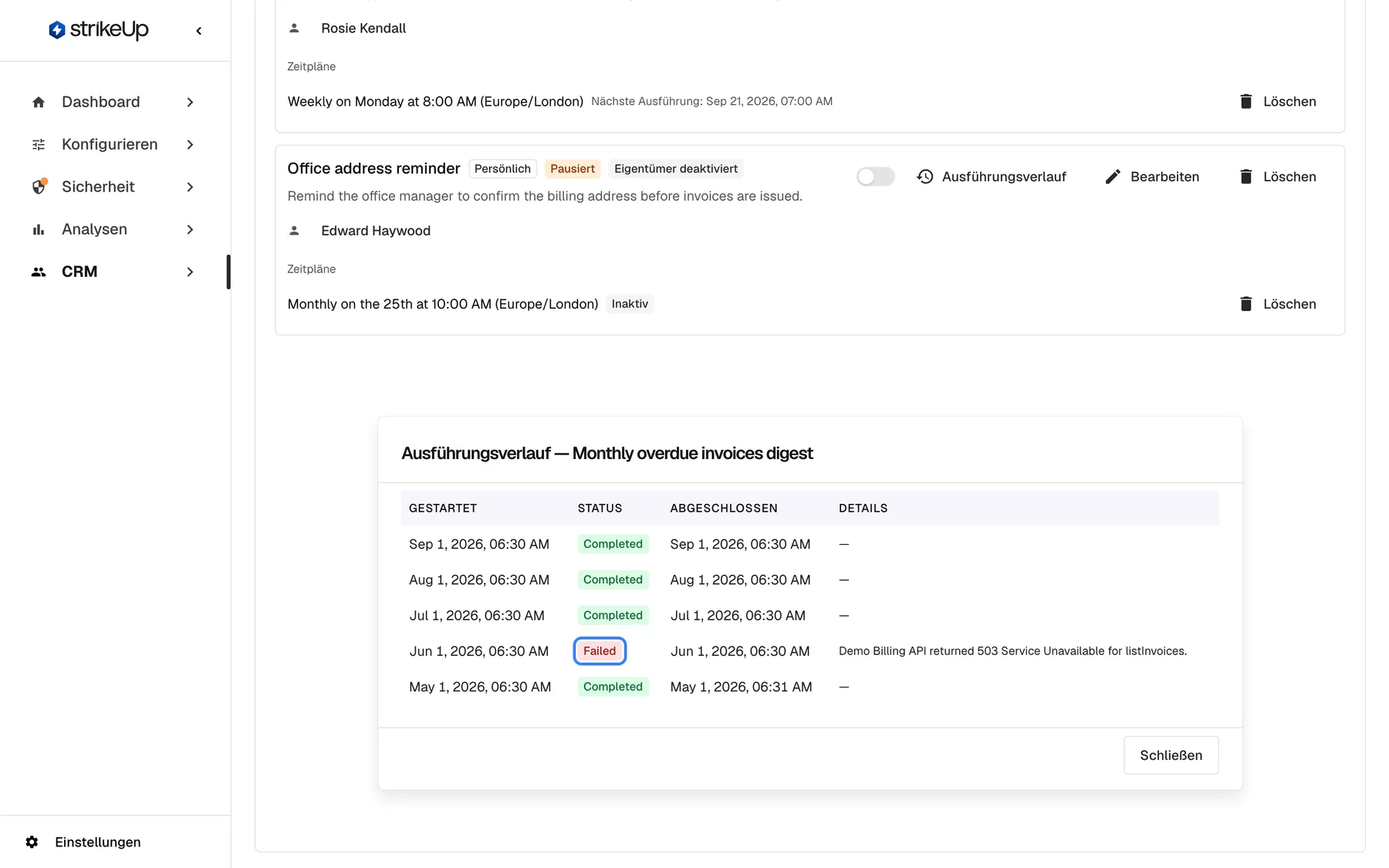The width and height of the screenshot is (1389, 868).
Task: Collapse the sidebar with the arrow
Action: [199, 31]
